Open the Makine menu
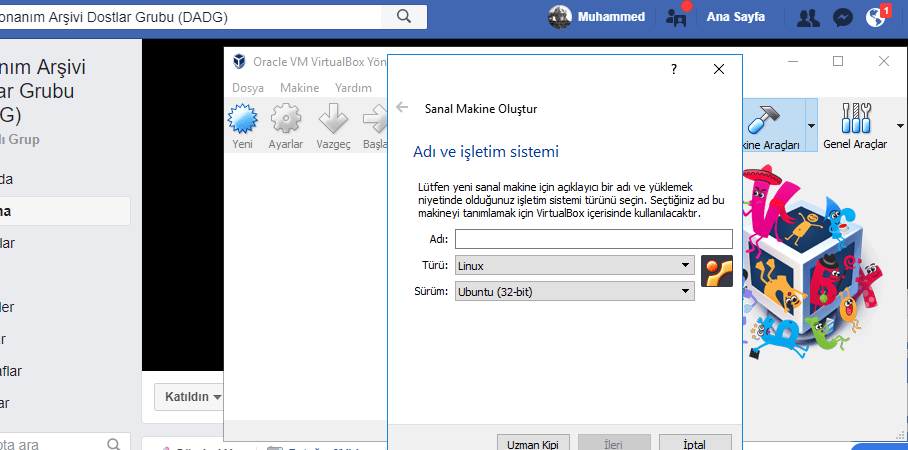The width and height of the screenshot is (908, 450). 299,88
